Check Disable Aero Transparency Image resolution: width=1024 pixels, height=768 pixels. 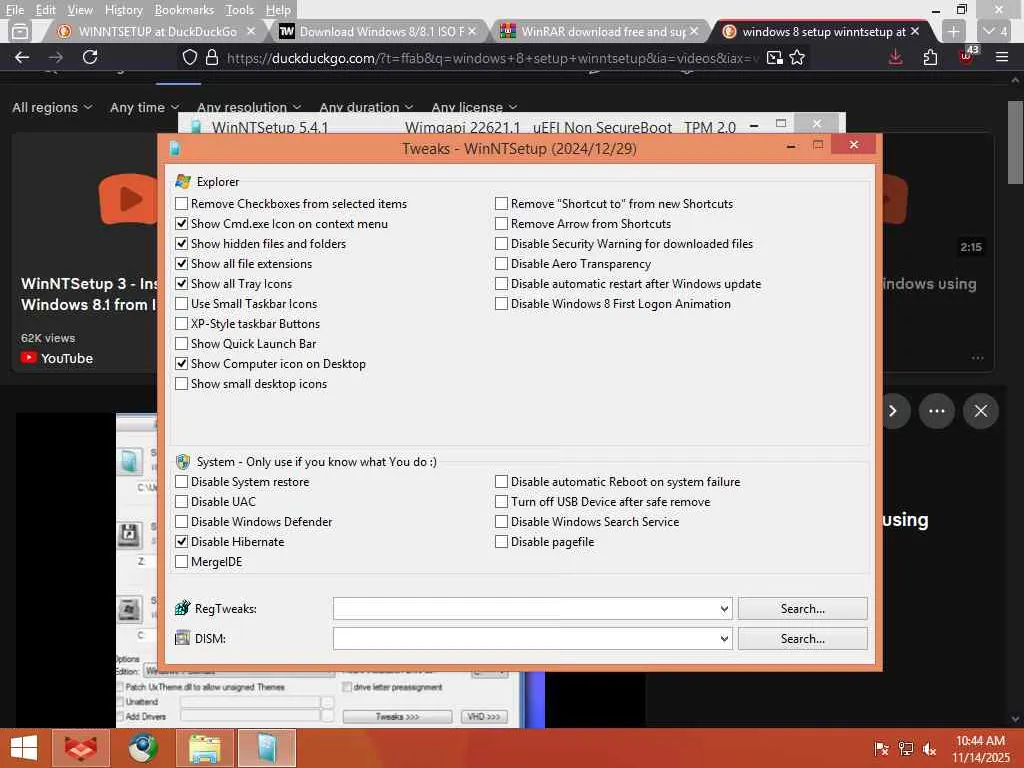tap(502, 264)
